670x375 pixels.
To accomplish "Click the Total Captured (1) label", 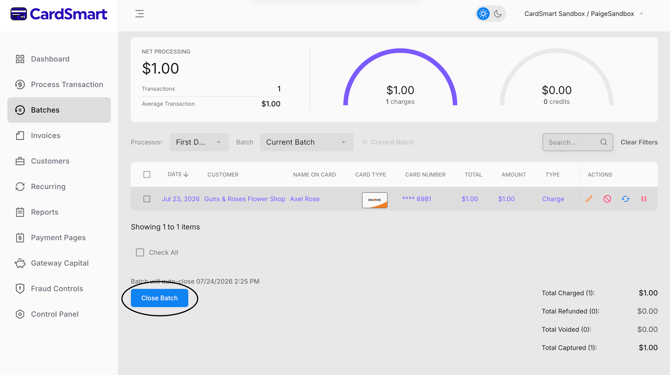I will [x=569, y=348].
